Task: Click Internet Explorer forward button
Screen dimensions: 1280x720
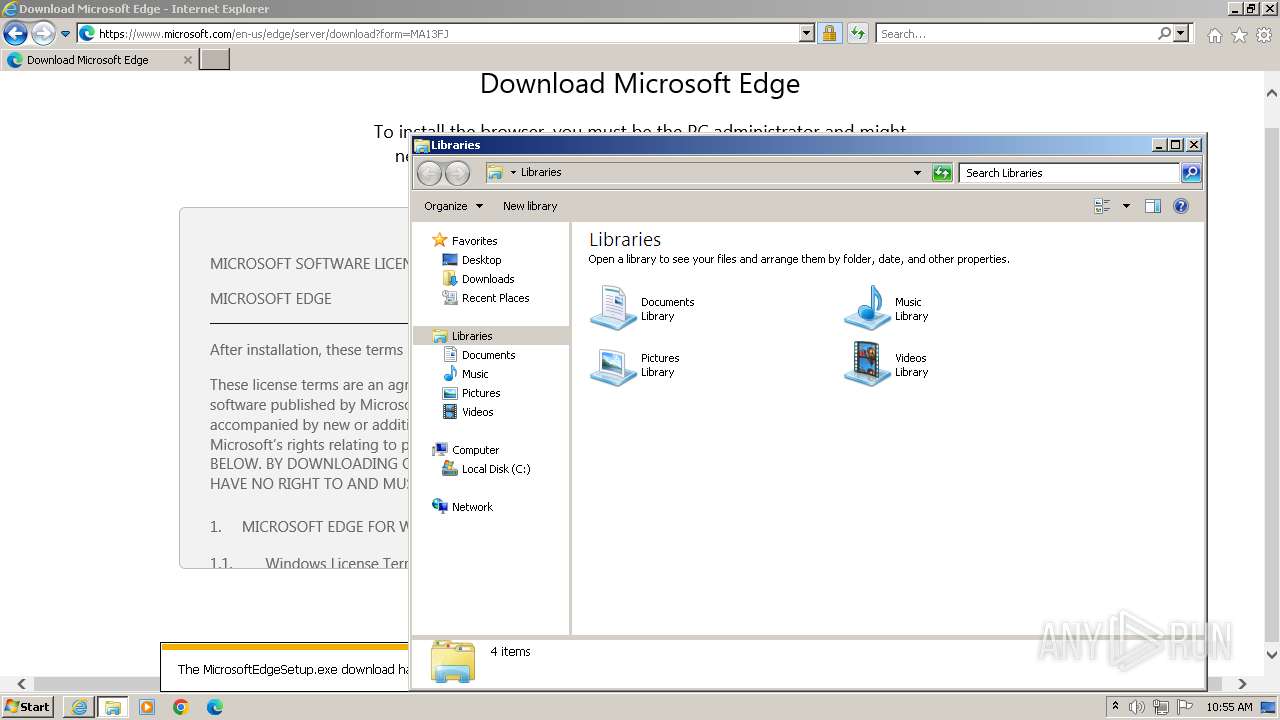Action: [x=43, y=33]
